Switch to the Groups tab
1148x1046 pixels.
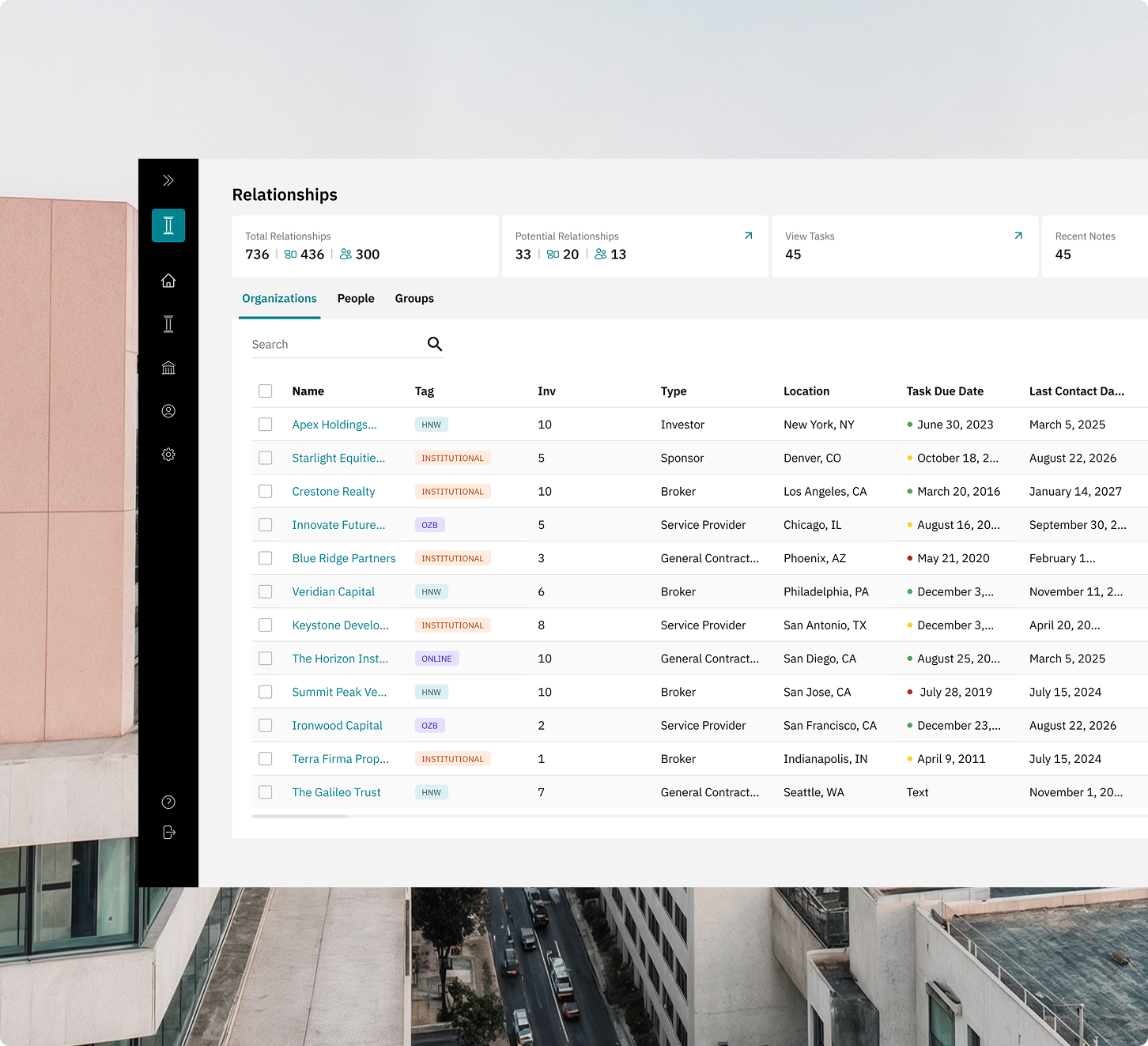[414, 299]
